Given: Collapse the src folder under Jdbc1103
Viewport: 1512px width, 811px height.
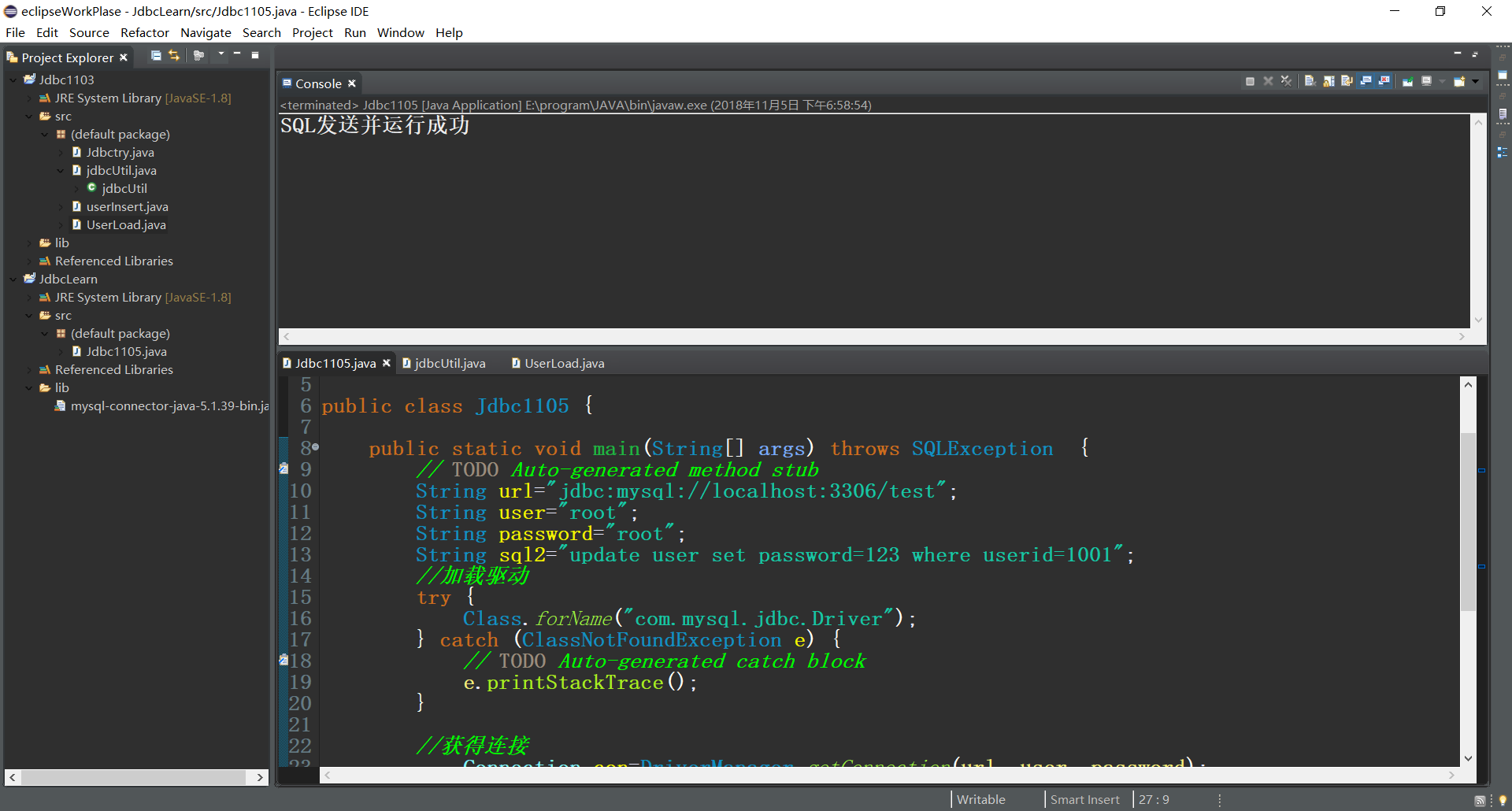Looking at the screenshot, I should pos(29,117).
